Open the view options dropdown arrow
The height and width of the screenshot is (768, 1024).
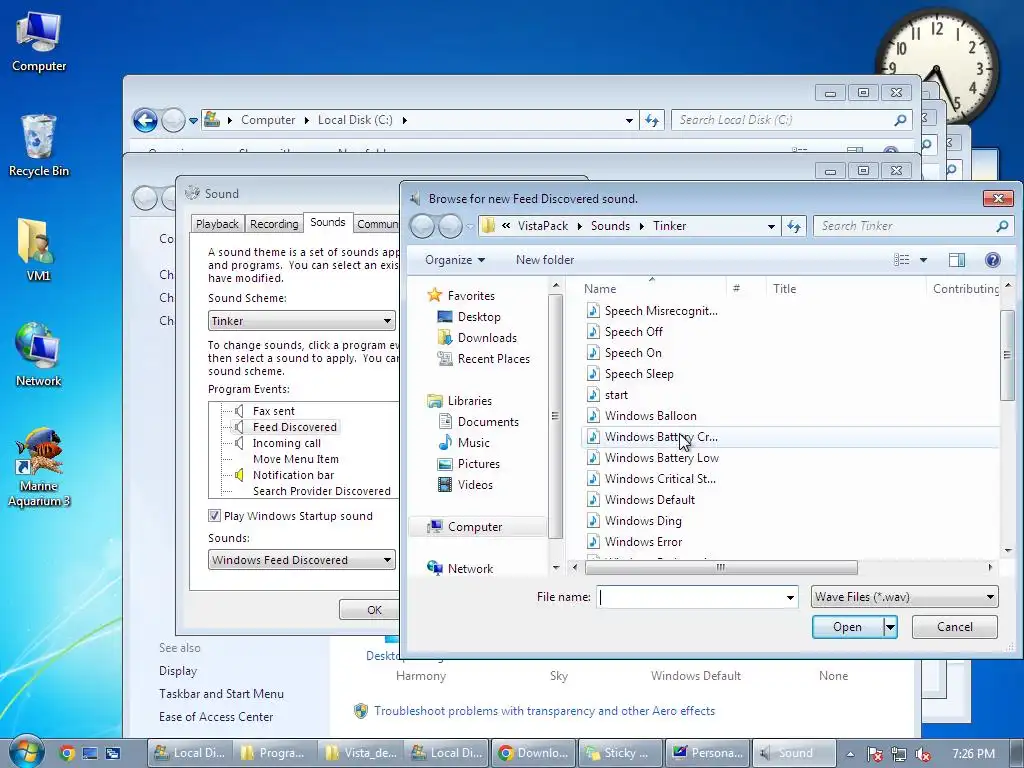coord(923,260)
